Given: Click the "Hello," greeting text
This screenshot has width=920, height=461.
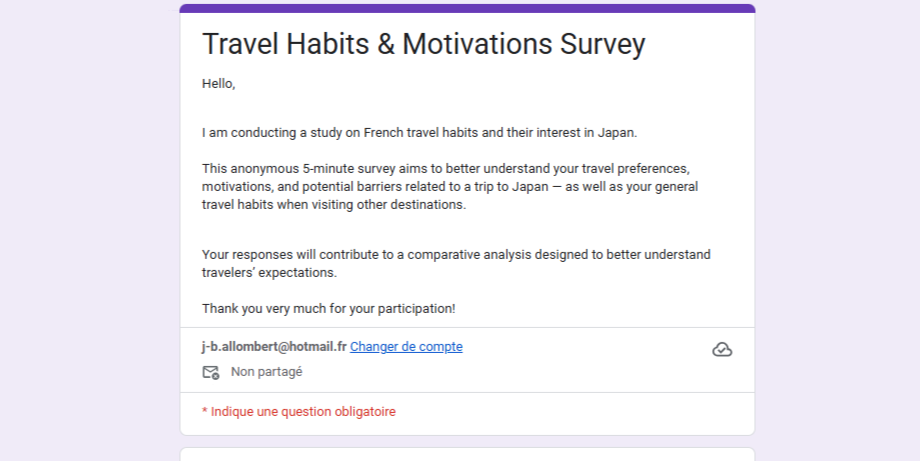Looking at the screenshot, I should [218, 84].
